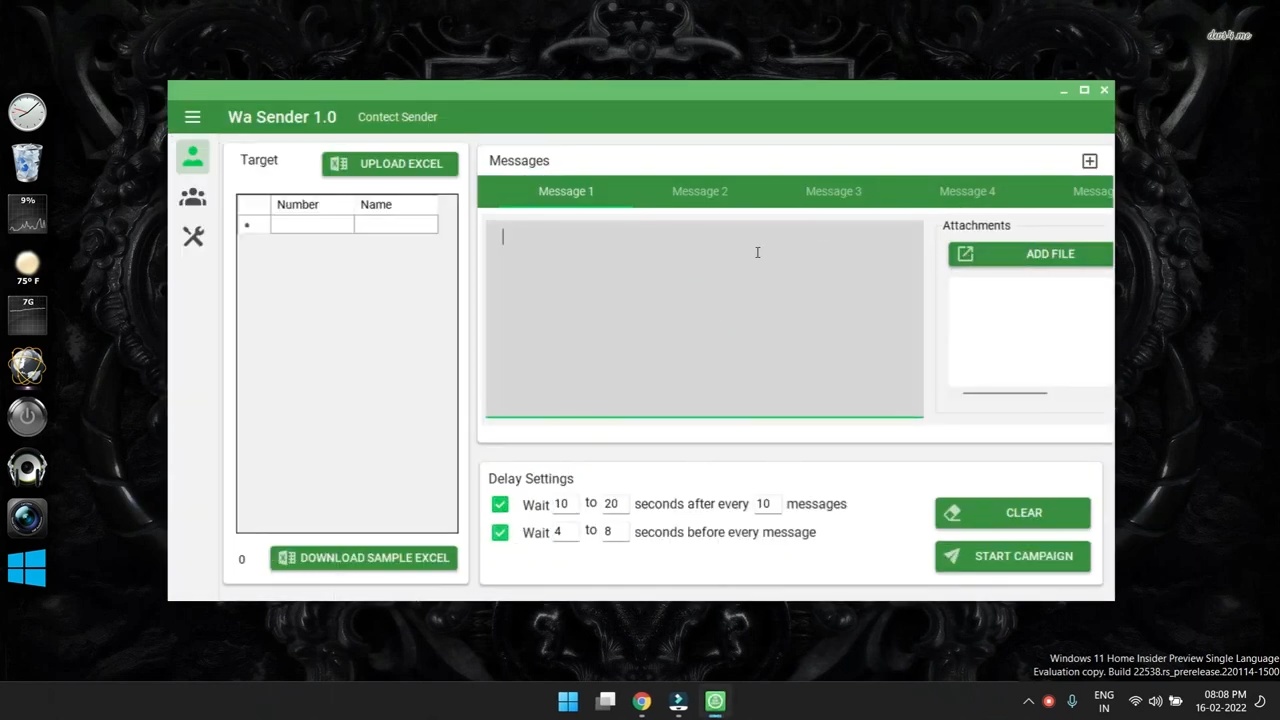Switch to Message 2 tab
Viewport: 1280px width, 720px height.
700,191
